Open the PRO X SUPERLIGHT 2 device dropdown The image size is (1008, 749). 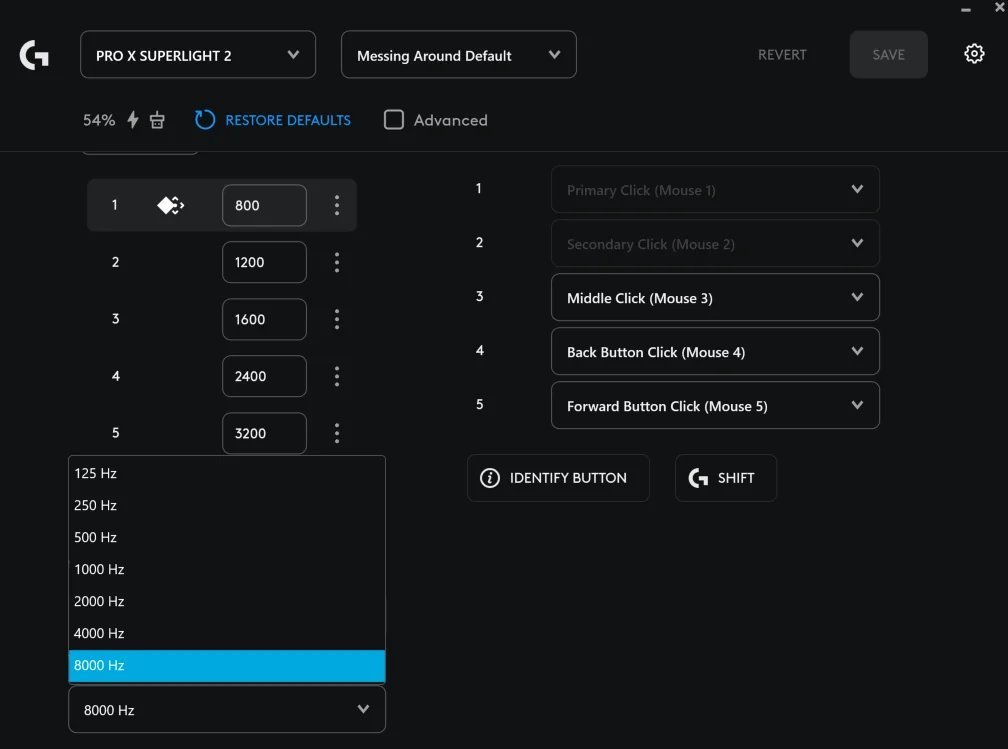197,54
